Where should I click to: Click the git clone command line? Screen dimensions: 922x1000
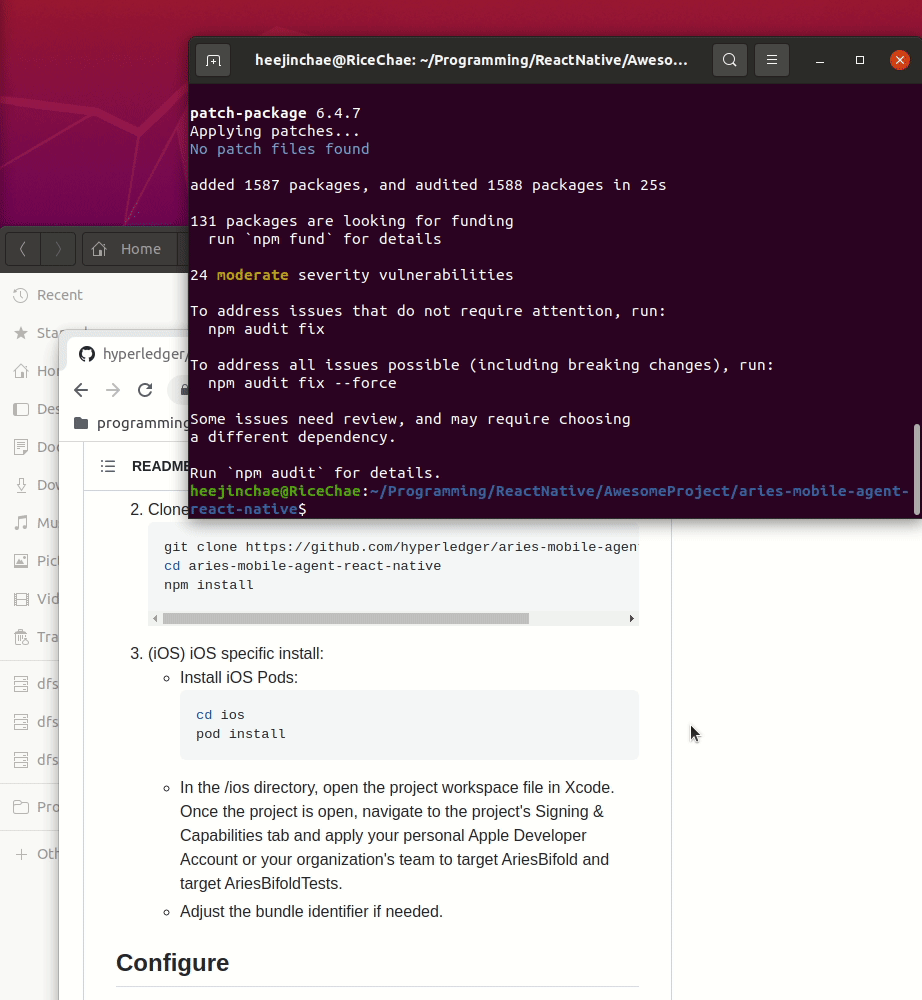[x=400, y=547]
